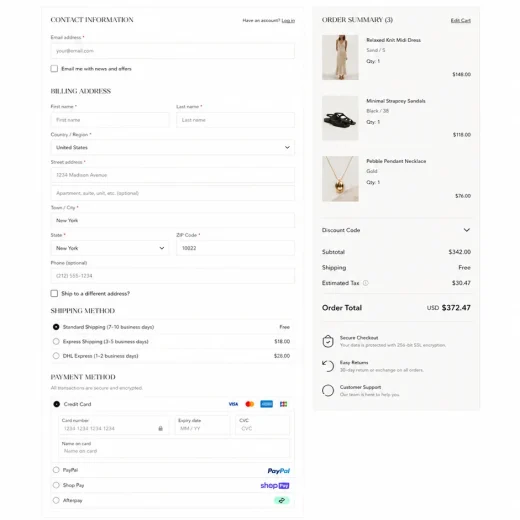This screenshot has height=520, width=520.
Task: Click the Afterpay logo icon
Action: (x=282, y=500)
